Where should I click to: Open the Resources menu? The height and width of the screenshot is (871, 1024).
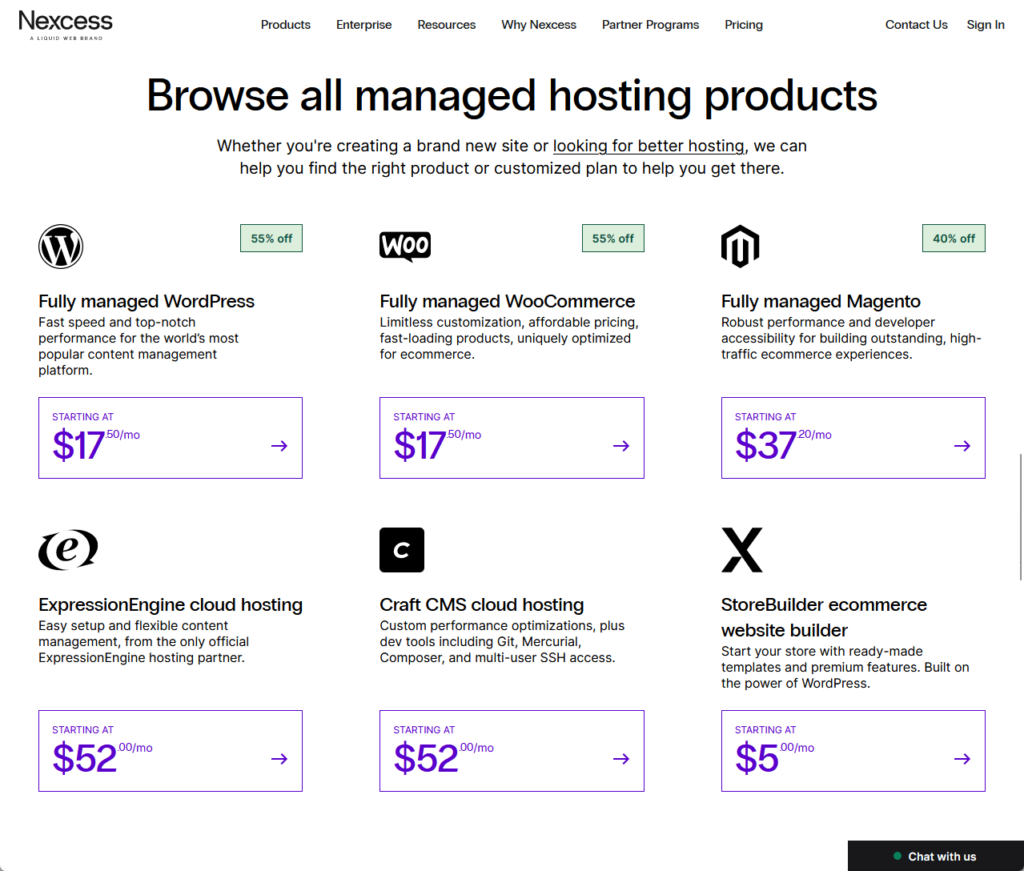[447, 25]
